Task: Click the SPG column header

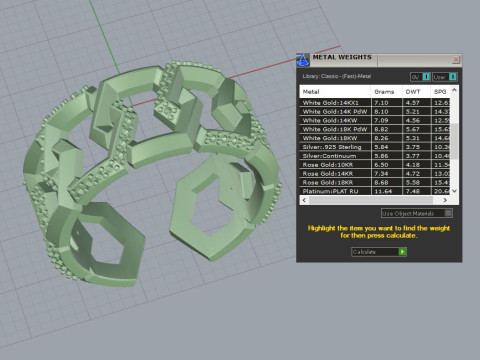Action: [440, 92]
